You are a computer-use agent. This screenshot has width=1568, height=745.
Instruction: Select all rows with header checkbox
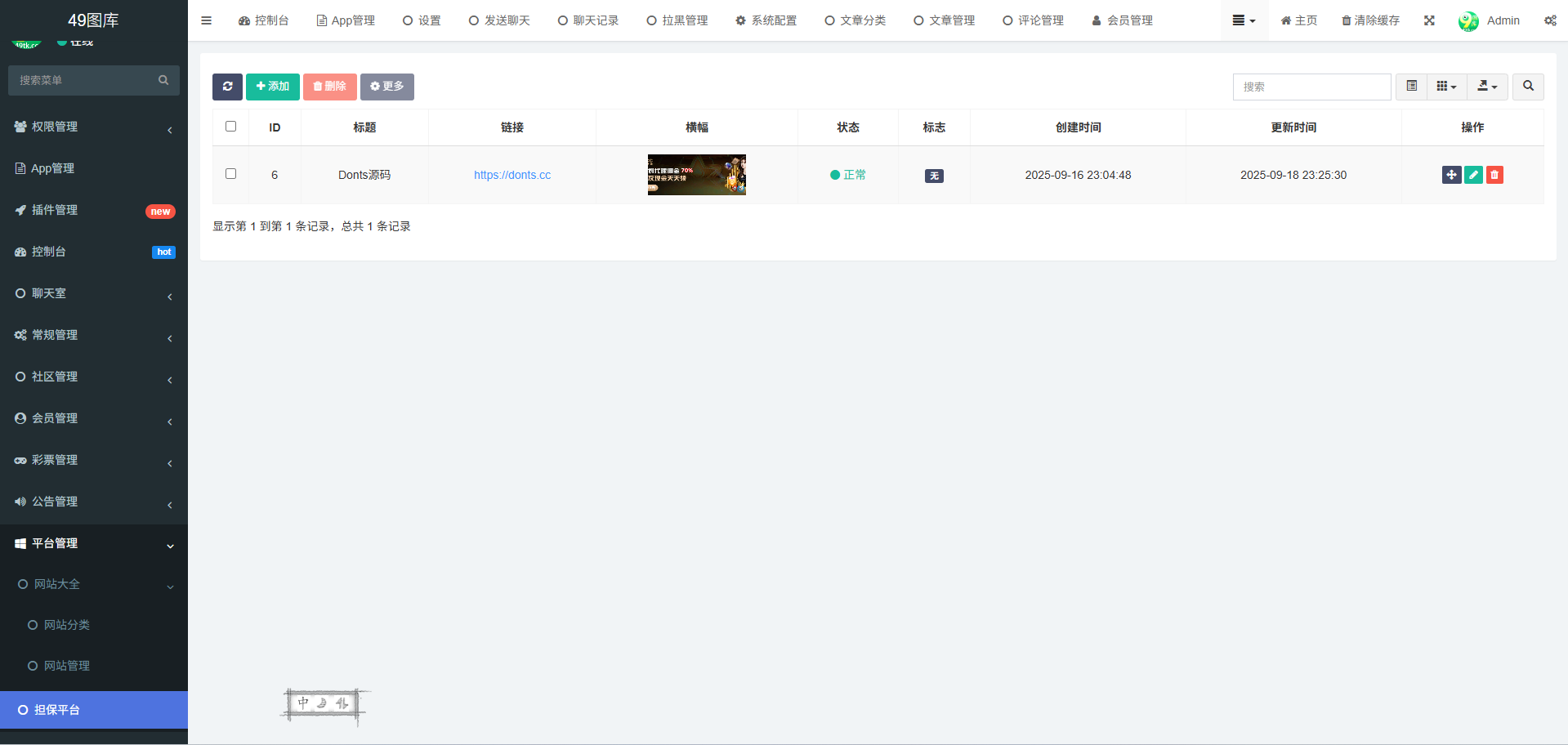(230, 127)
